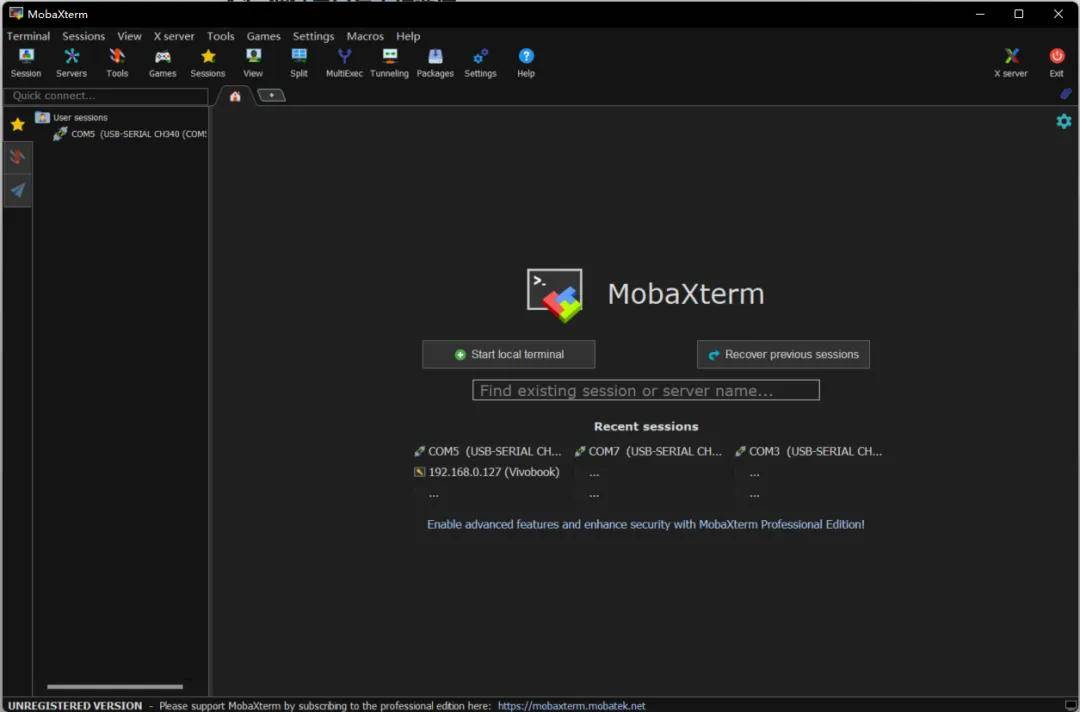Select the sidebar Tools tab icon
Screen dimensions: 1080x712
[17, 157]
